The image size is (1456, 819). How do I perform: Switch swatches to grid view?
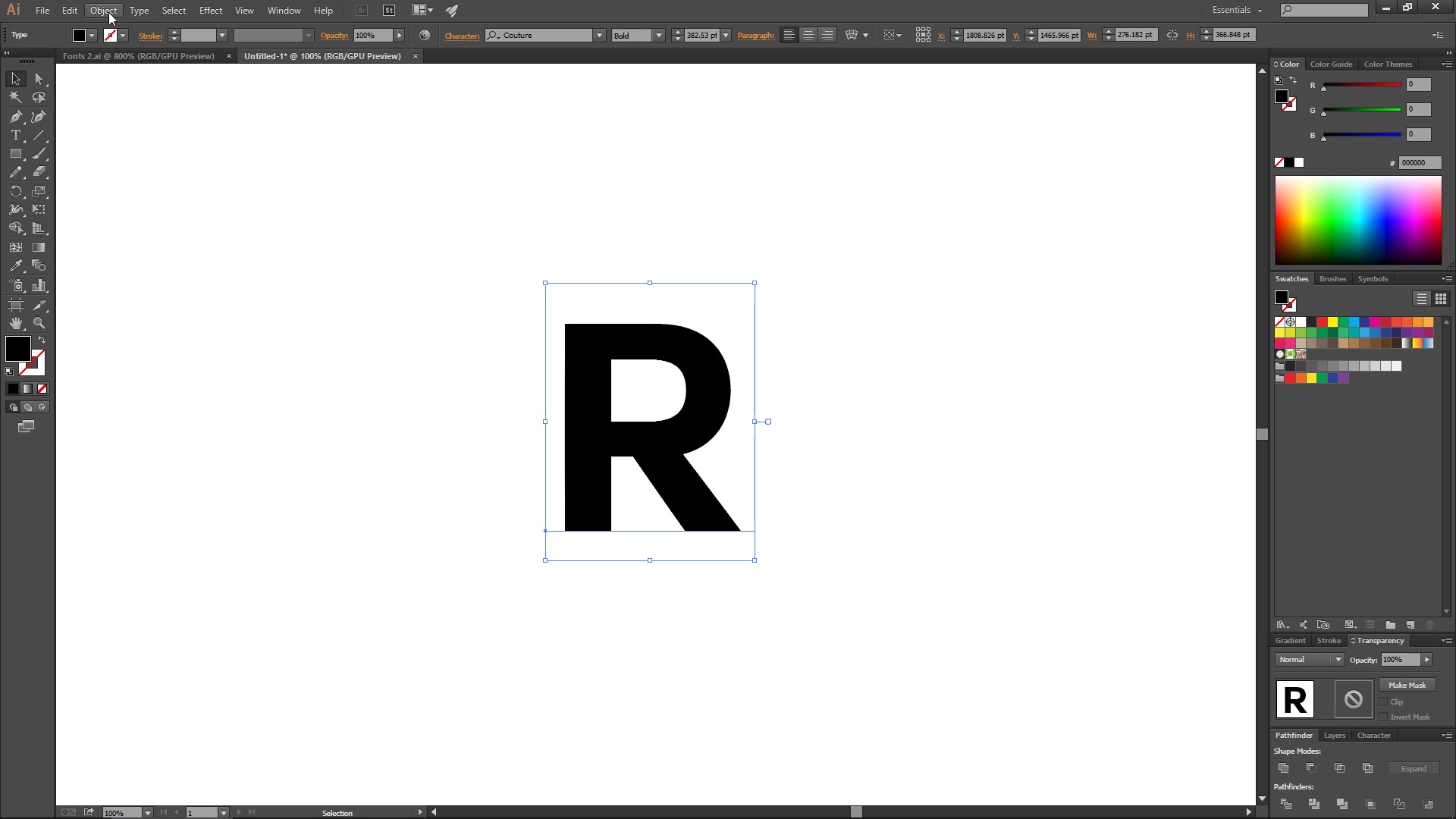click(1441, 299)
